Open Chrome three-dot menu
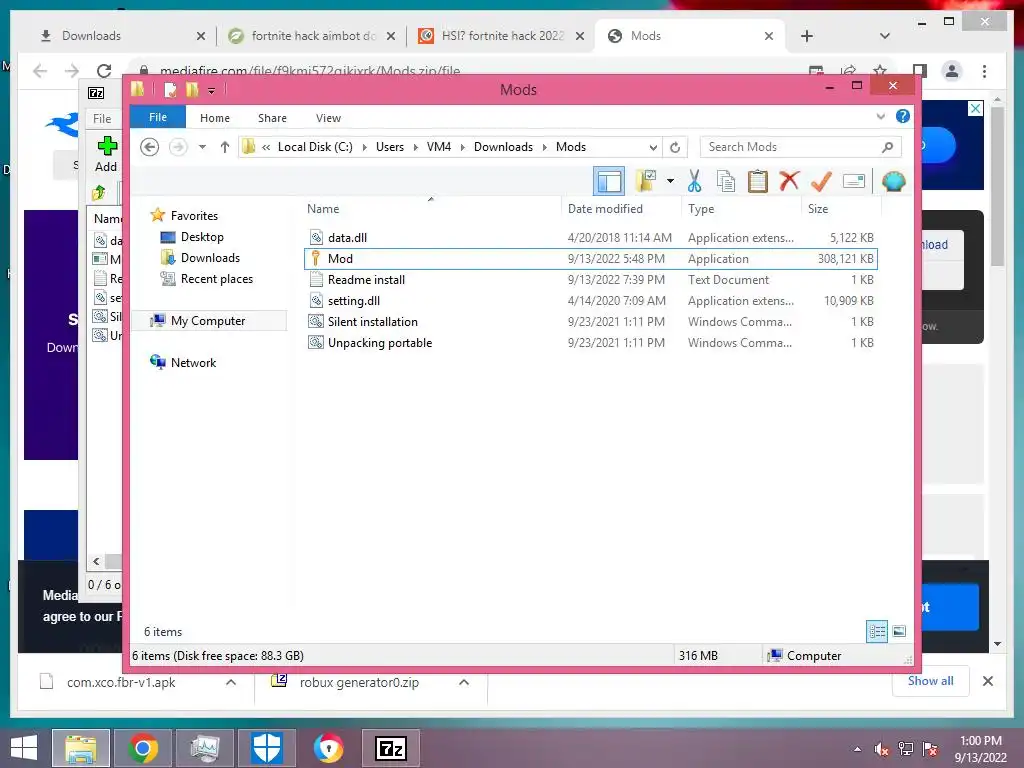The width and height of the screenshot is (1024, 768). pyautogui.click(x=984, y=71)
